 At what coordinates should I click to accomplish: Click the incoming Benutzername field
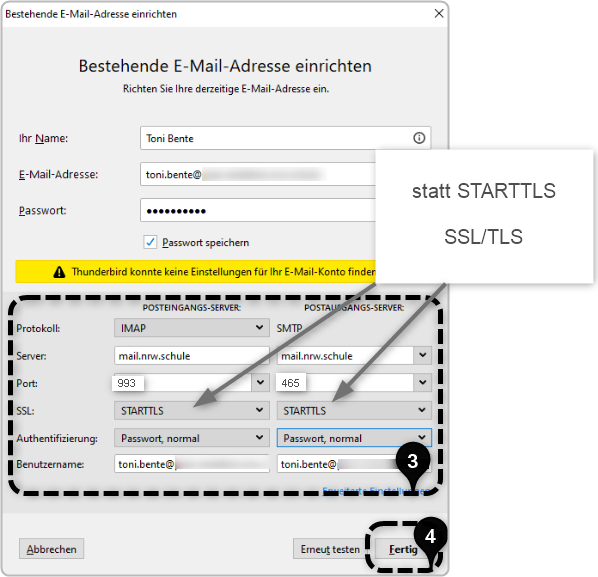click(191, 464)
